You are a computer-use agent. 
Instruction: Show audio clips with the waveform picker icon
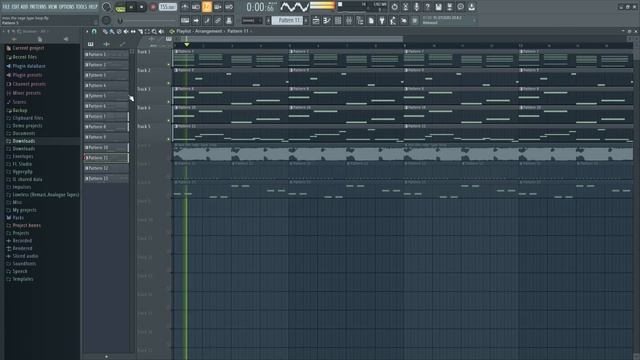pyautogui.click(x=107, y=44)
